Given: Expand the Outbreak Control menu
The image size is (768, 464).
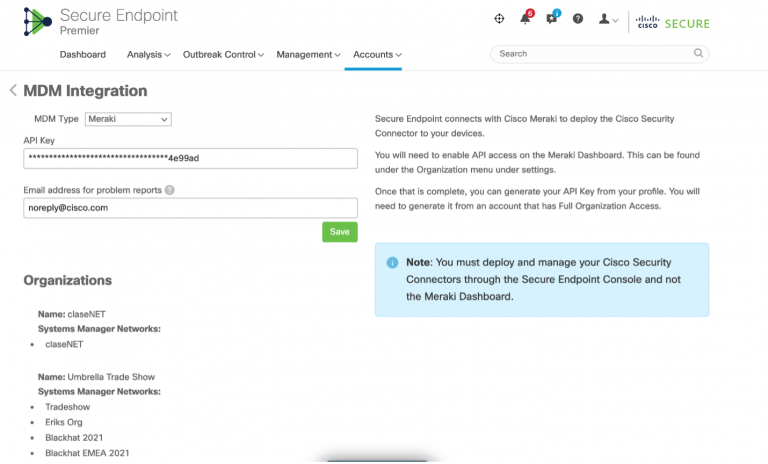Looking at the screenshot, I should click(223, 54).
